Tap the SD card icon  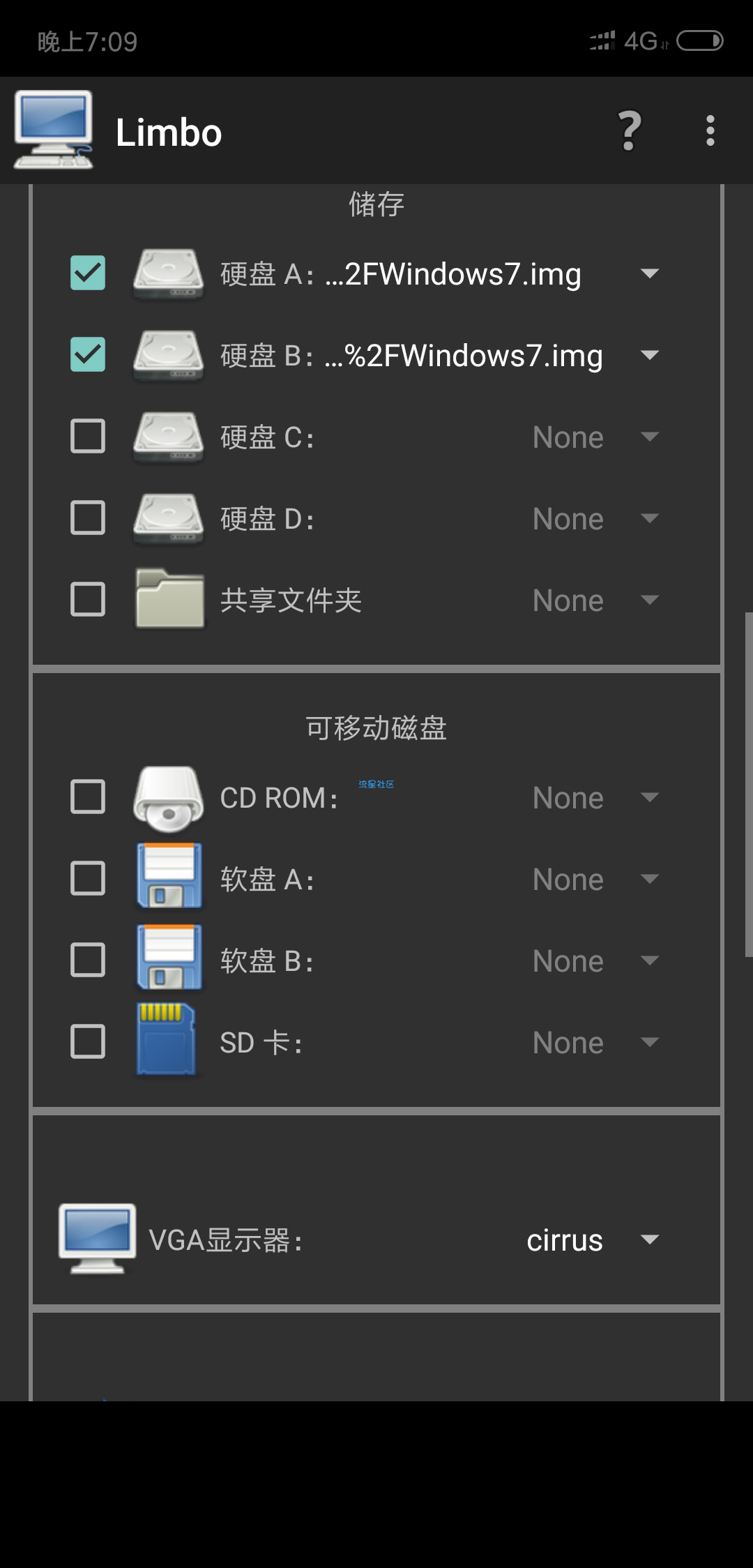coord(166,1040)
